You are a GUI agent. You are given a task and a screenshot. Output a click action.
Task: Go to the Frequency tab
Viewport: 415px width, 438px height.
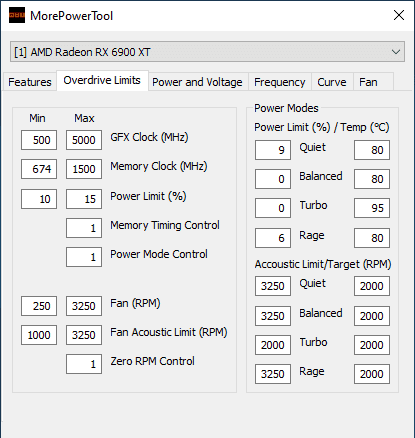click(x=280, y=82)
